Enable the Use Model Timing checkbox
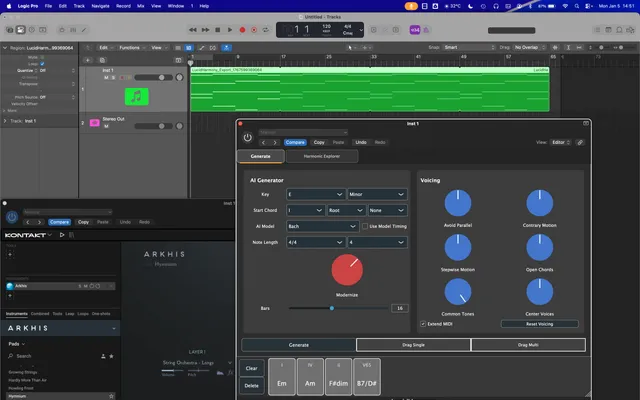Viewport: 640px width, 400px height. 365,226
